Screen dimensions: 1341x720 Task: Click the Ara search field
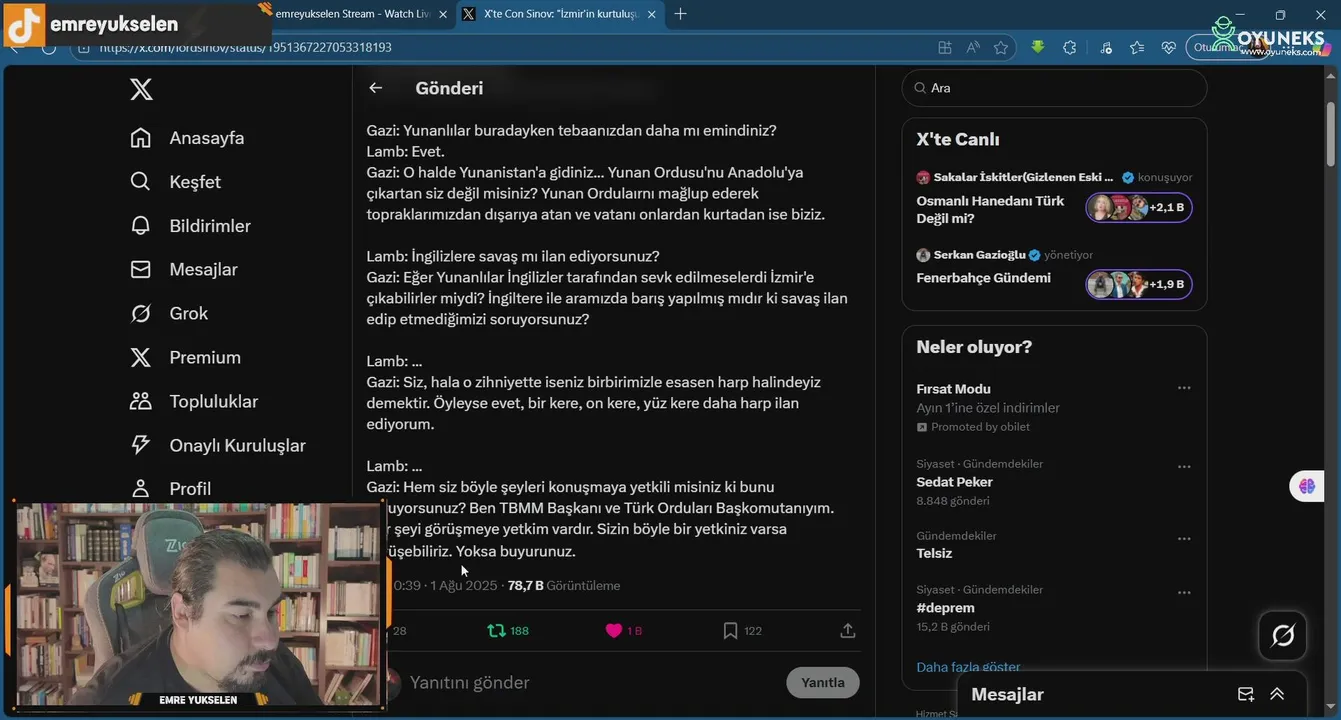(x=1054, y=88)
